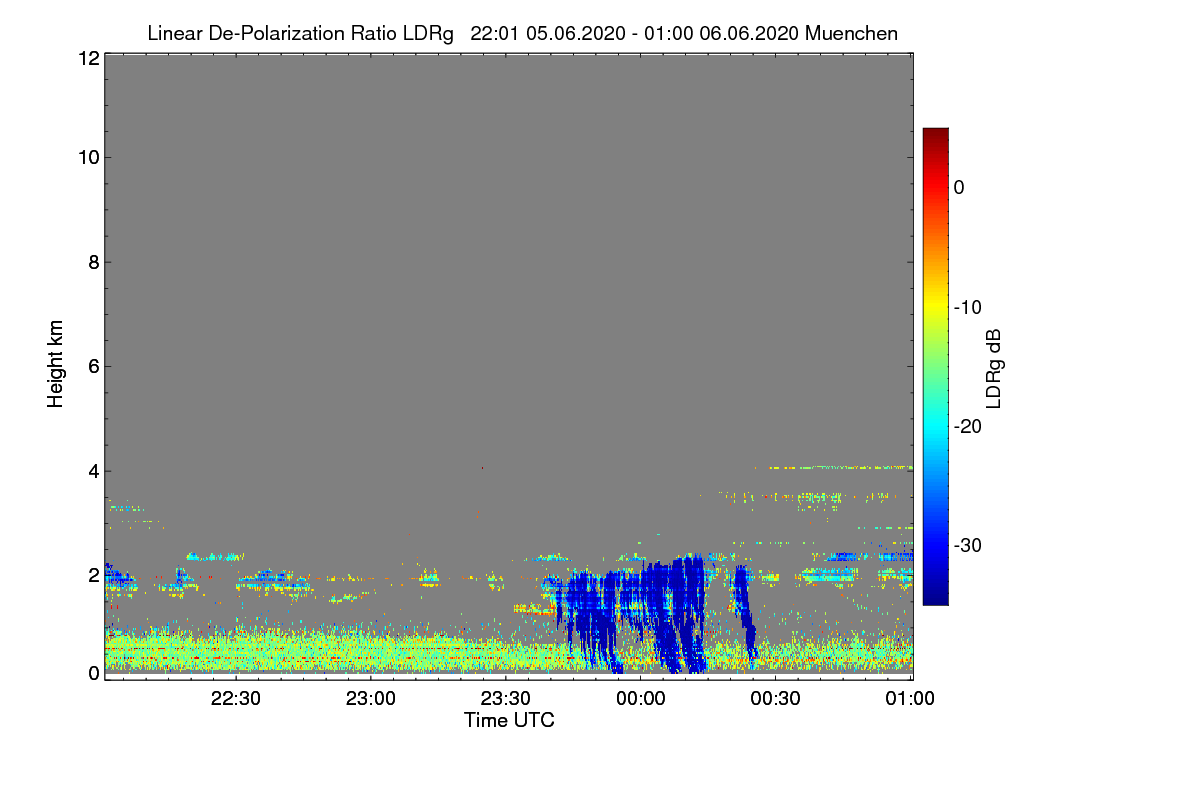Click the '23:00' time tick label
This screenshot has width=1200, height=800.
[371, 699]
